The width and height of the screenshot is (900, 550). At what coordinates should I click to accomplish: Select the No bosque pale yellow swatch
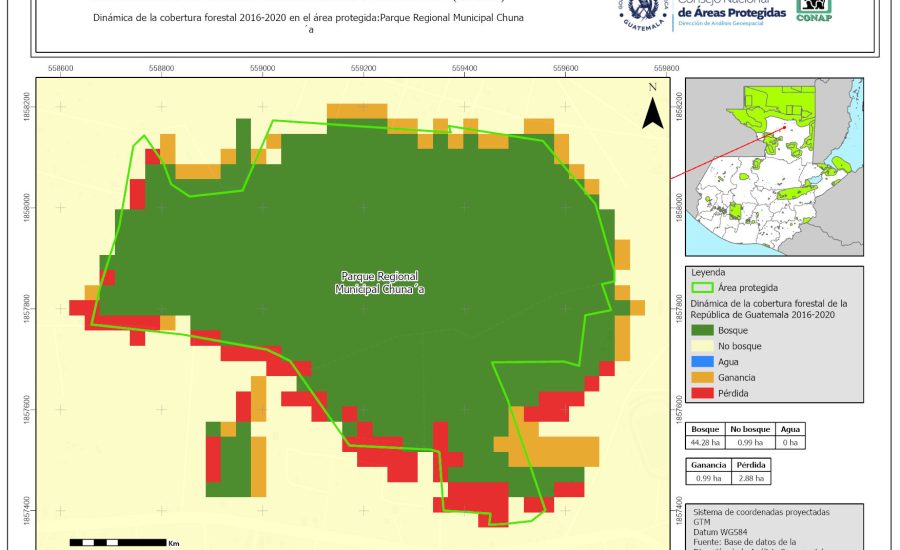(x=701, y=346)
